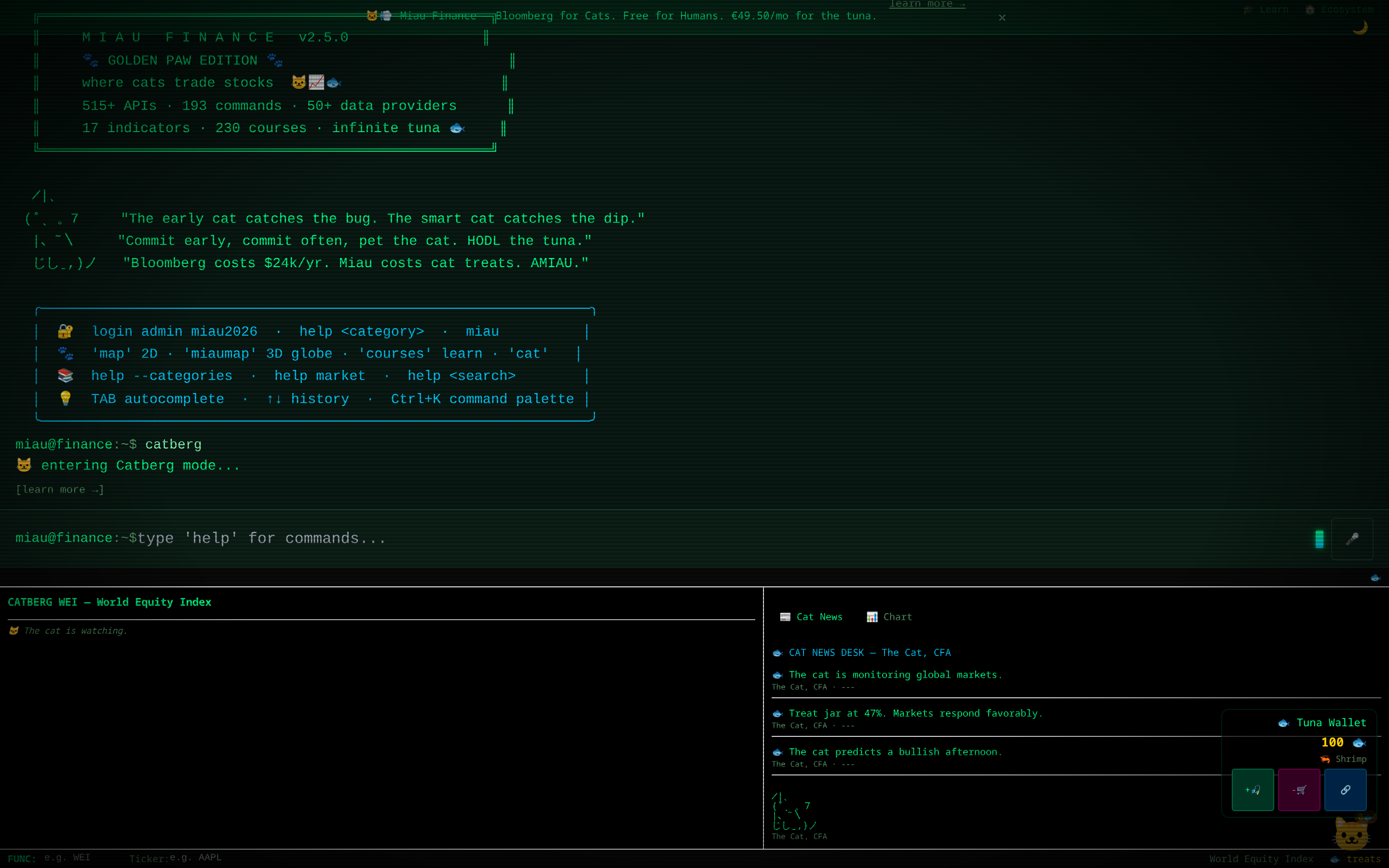
Task: Open the banner's 'learn more' link
Action: tap(927, 4)
